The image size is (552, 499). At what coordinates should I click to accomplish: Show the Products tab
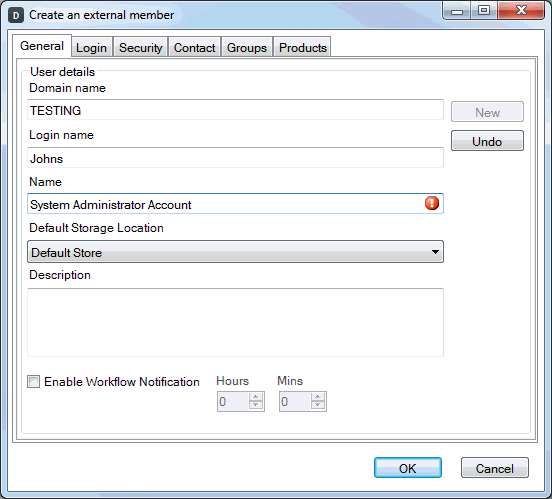[x=303, y=47]
